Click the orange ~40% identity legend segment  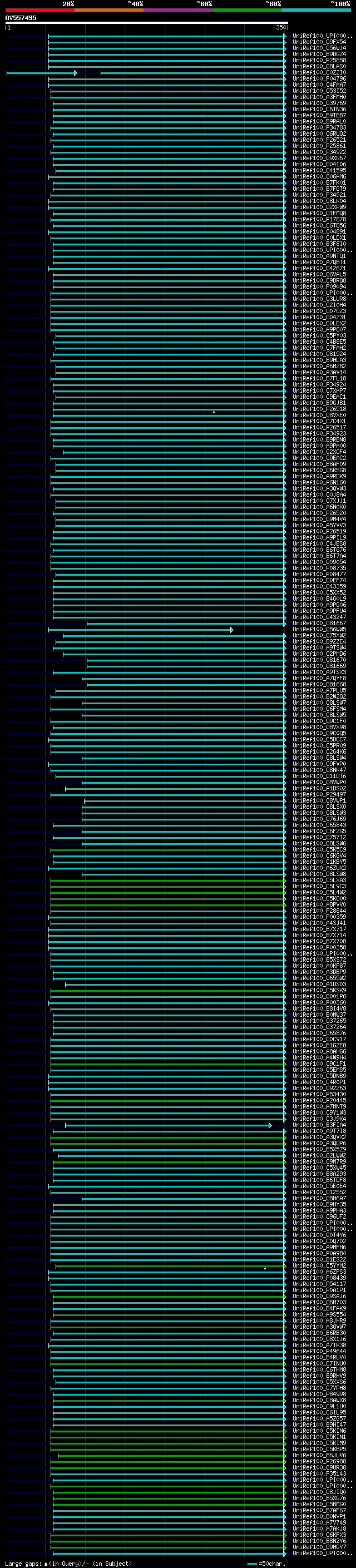109,10
